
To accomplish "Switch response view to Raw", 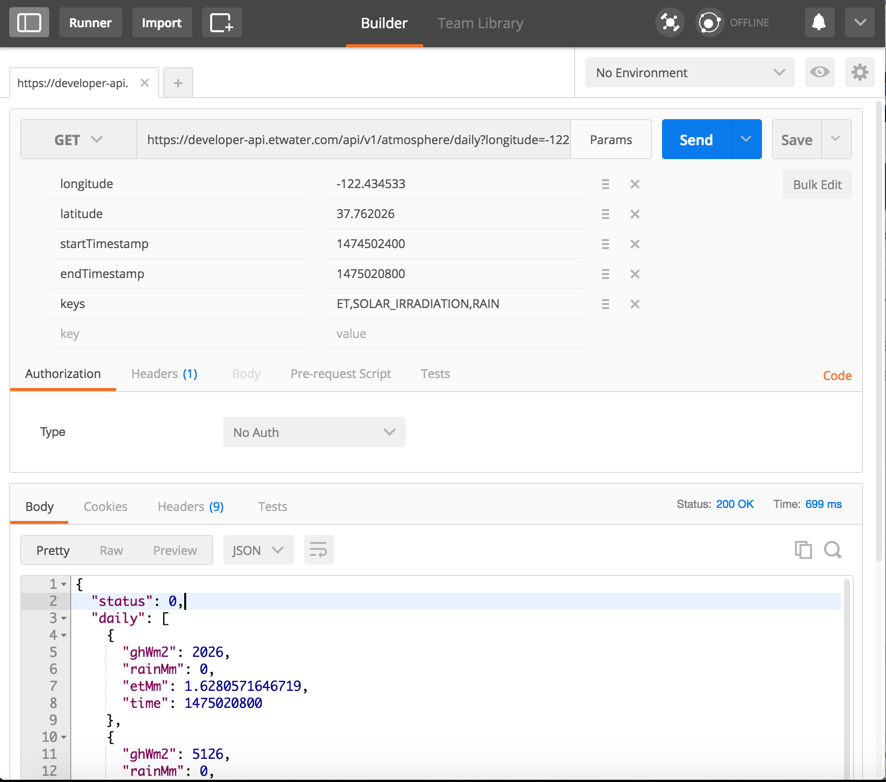I will 111,550.
